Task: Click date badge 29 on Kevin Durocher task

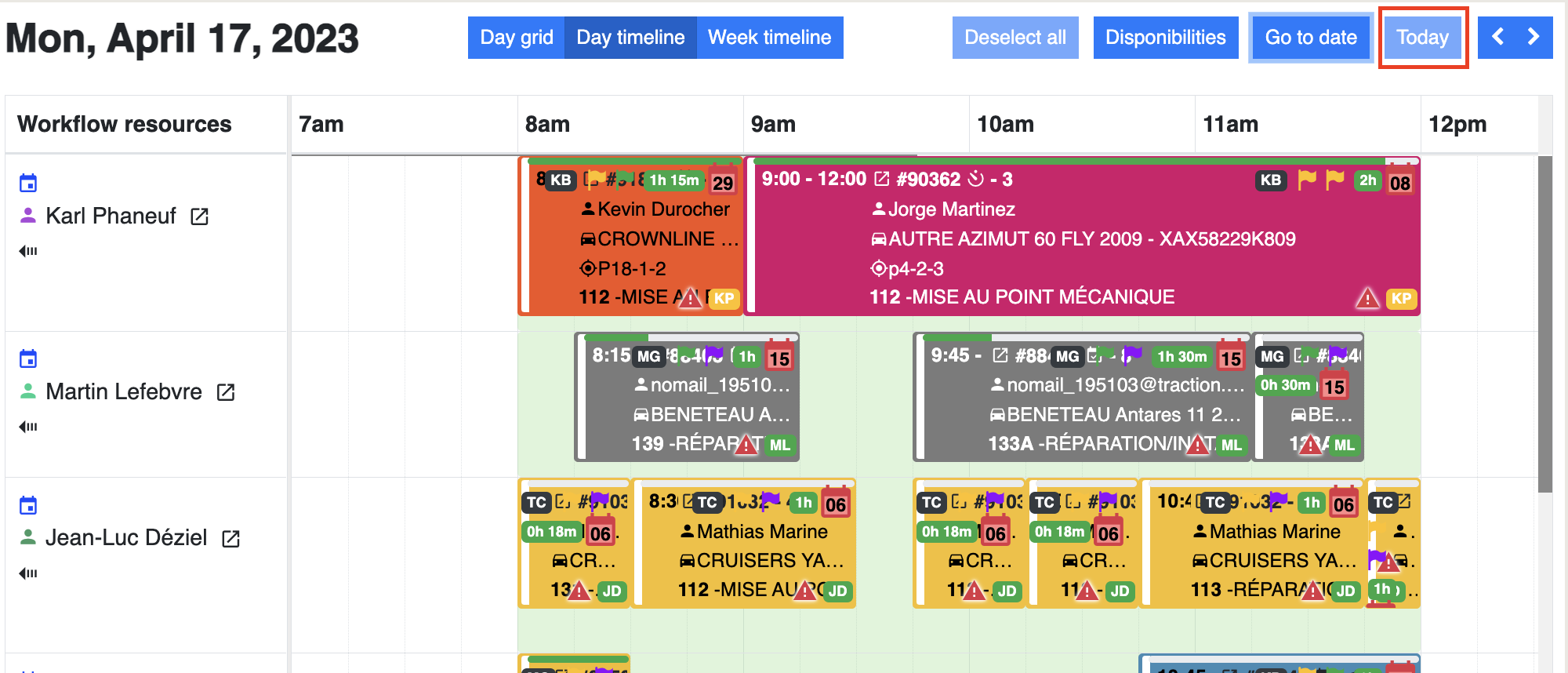Action: tap(723, 180)
